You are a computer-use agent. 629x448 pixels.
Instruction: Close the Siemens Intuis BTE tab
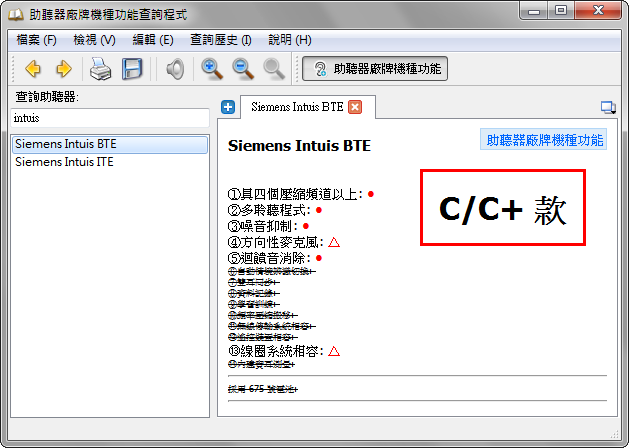pyautogui.click(x=355, y=107)
